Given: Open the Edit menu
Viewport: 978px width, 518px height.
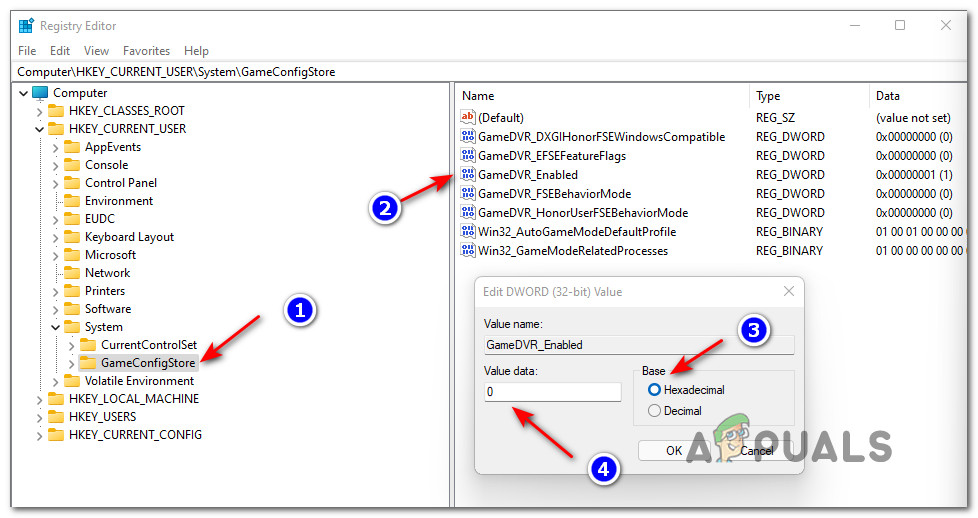Looking at the screenshot, I should [x=60, y=51].
